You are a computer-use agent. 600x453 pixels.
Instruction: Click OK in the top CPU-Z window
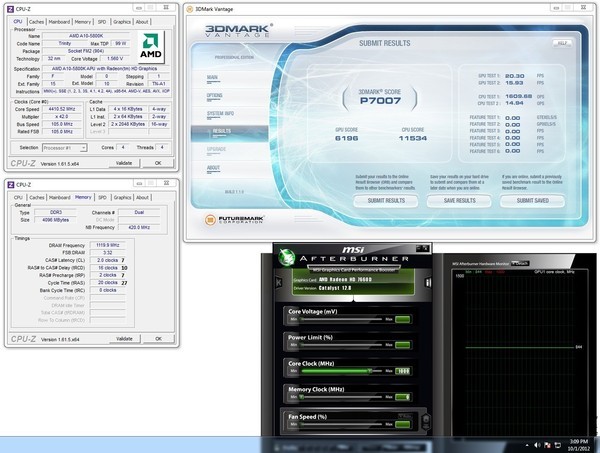click(158, 163)
